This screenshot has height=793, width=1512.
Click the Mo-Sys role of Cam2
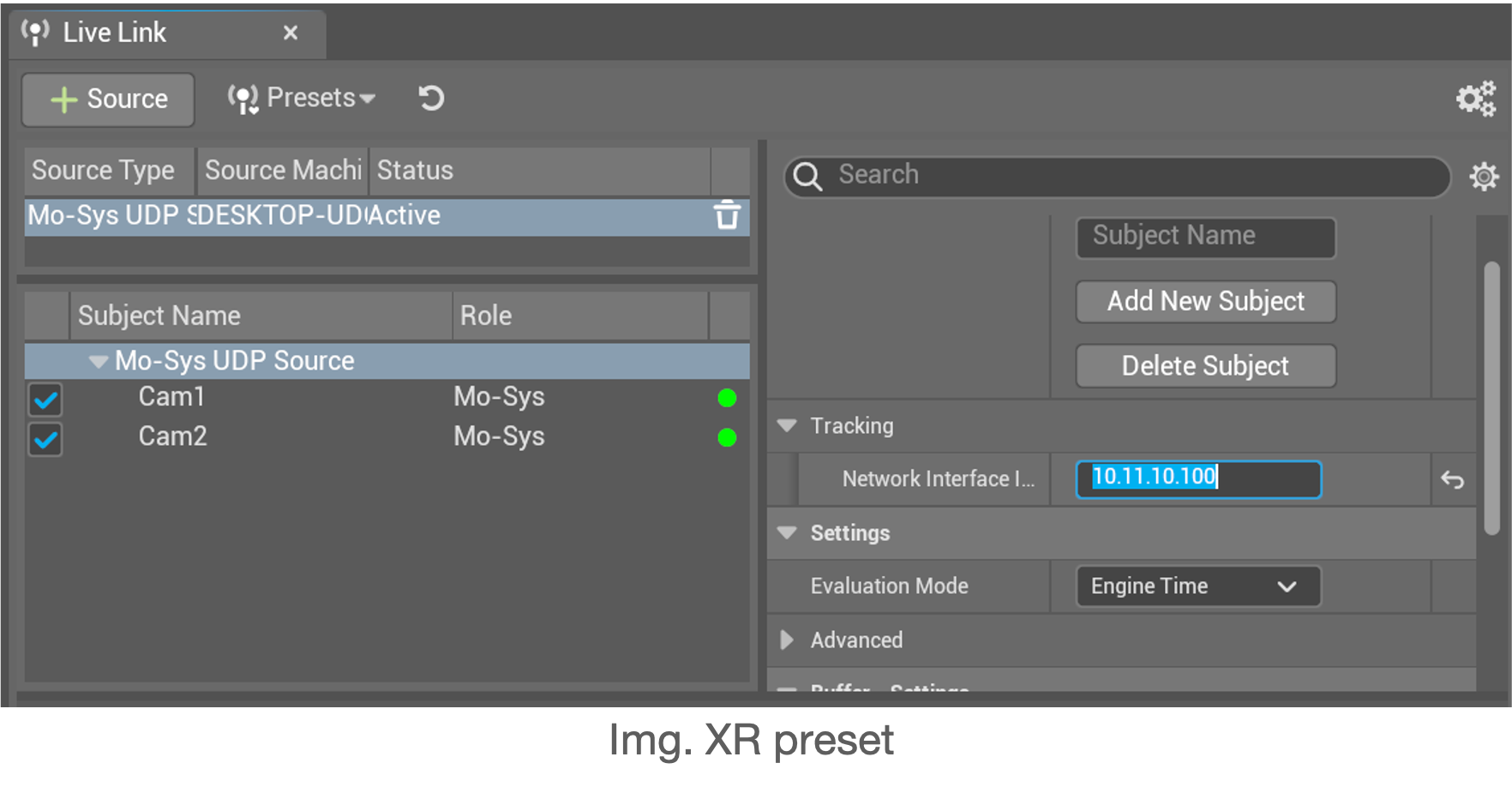click(x=499, y=436)
